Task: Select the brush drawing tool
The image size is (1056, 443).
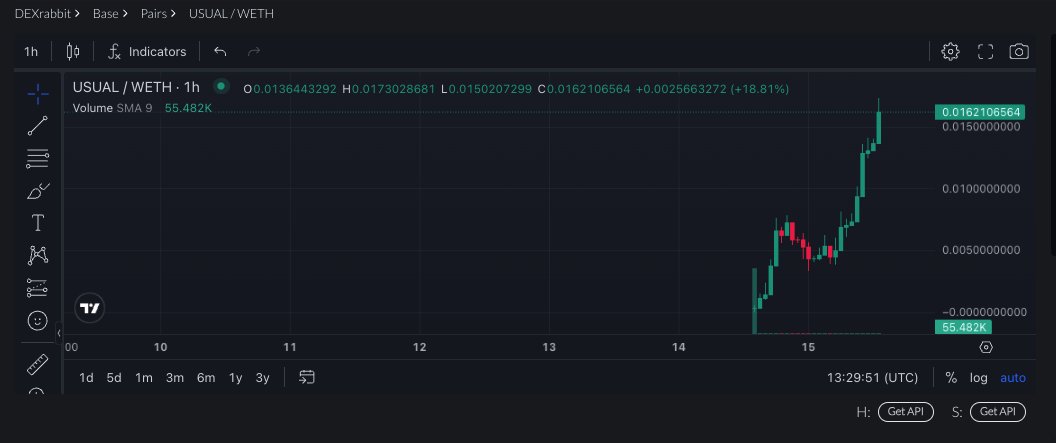Action: (x=38, y=191)
